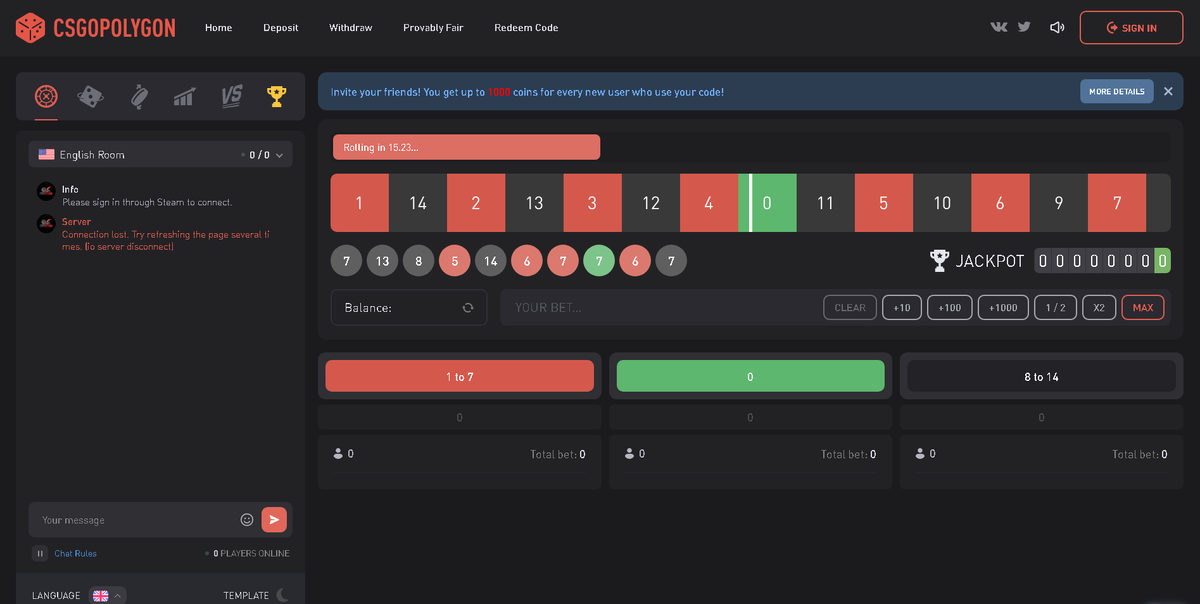Image resolution: width=1200 pixels, height=604 pixels.
Task: Click the Info message avatar
Action: tap(45, 191)
